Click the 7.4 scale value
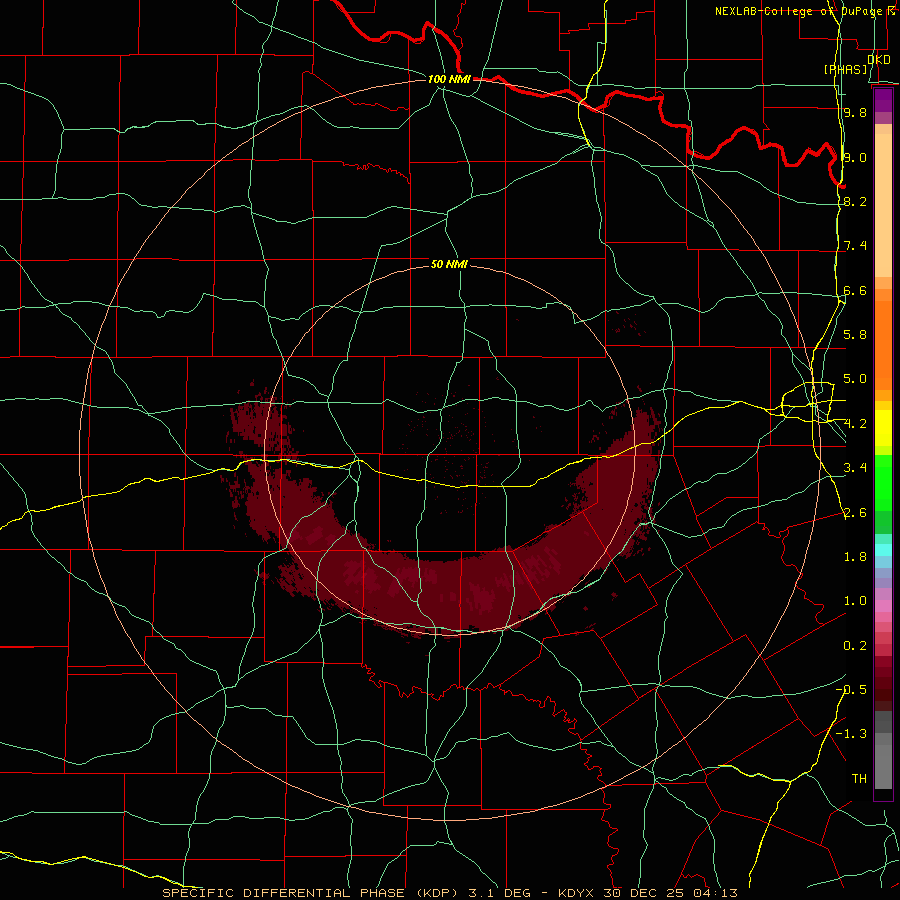The height and width of the screenshot is (900, 900). (x=855, y=246)
